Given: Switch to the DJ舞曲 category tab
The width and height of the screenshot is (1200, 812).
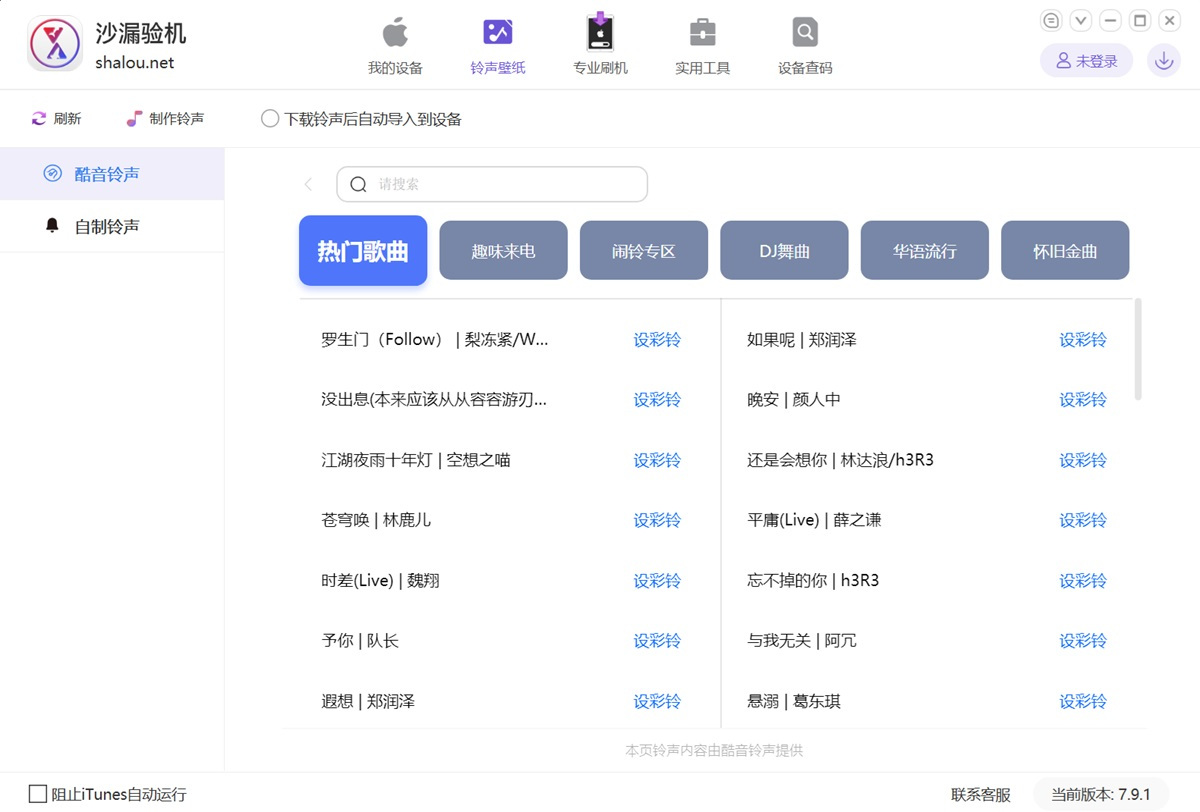Looking at the screenshot, I should click(x=784, y=251).
